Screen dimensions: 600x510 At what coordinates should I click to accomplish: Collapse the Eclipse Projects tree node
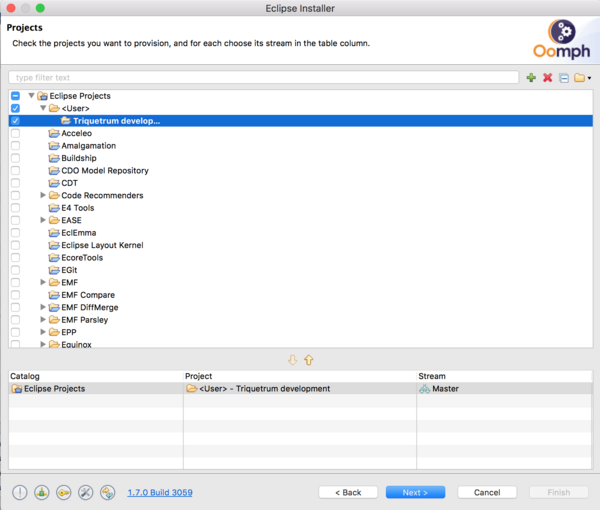pyautogui.click(x=31, y=95)
